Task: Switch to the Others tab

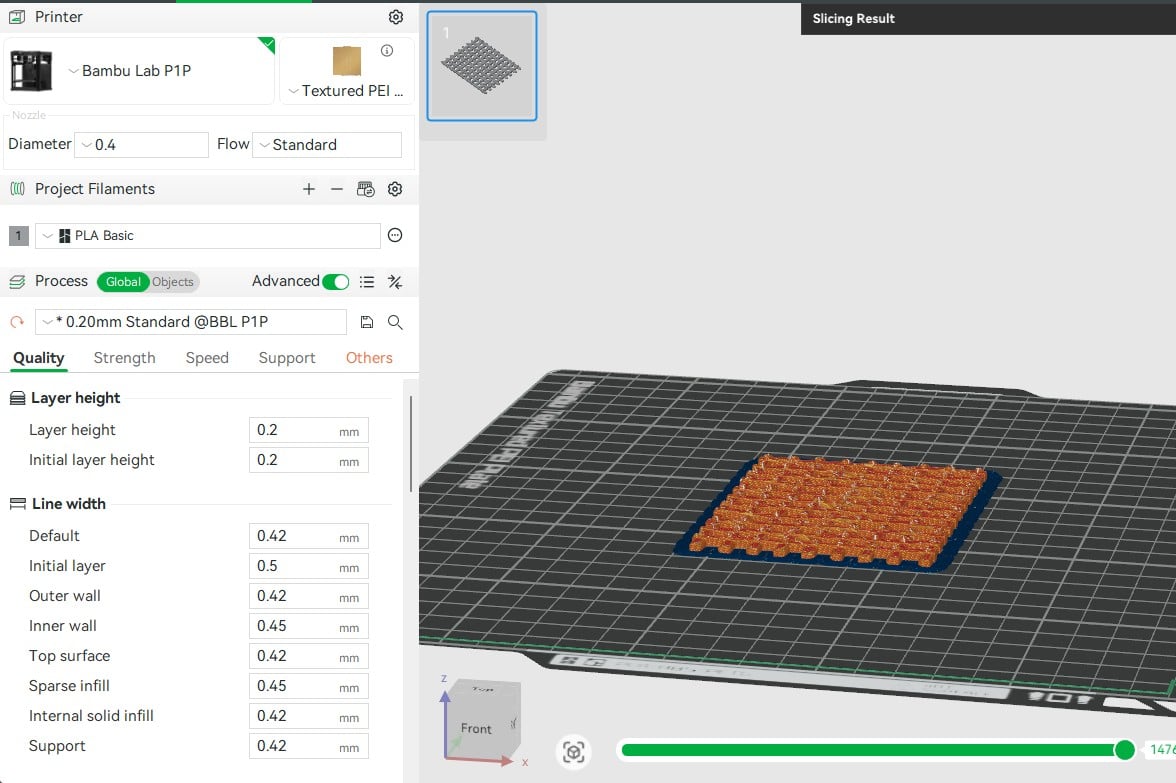Action: pyautogui.click(x=369, y=358)
